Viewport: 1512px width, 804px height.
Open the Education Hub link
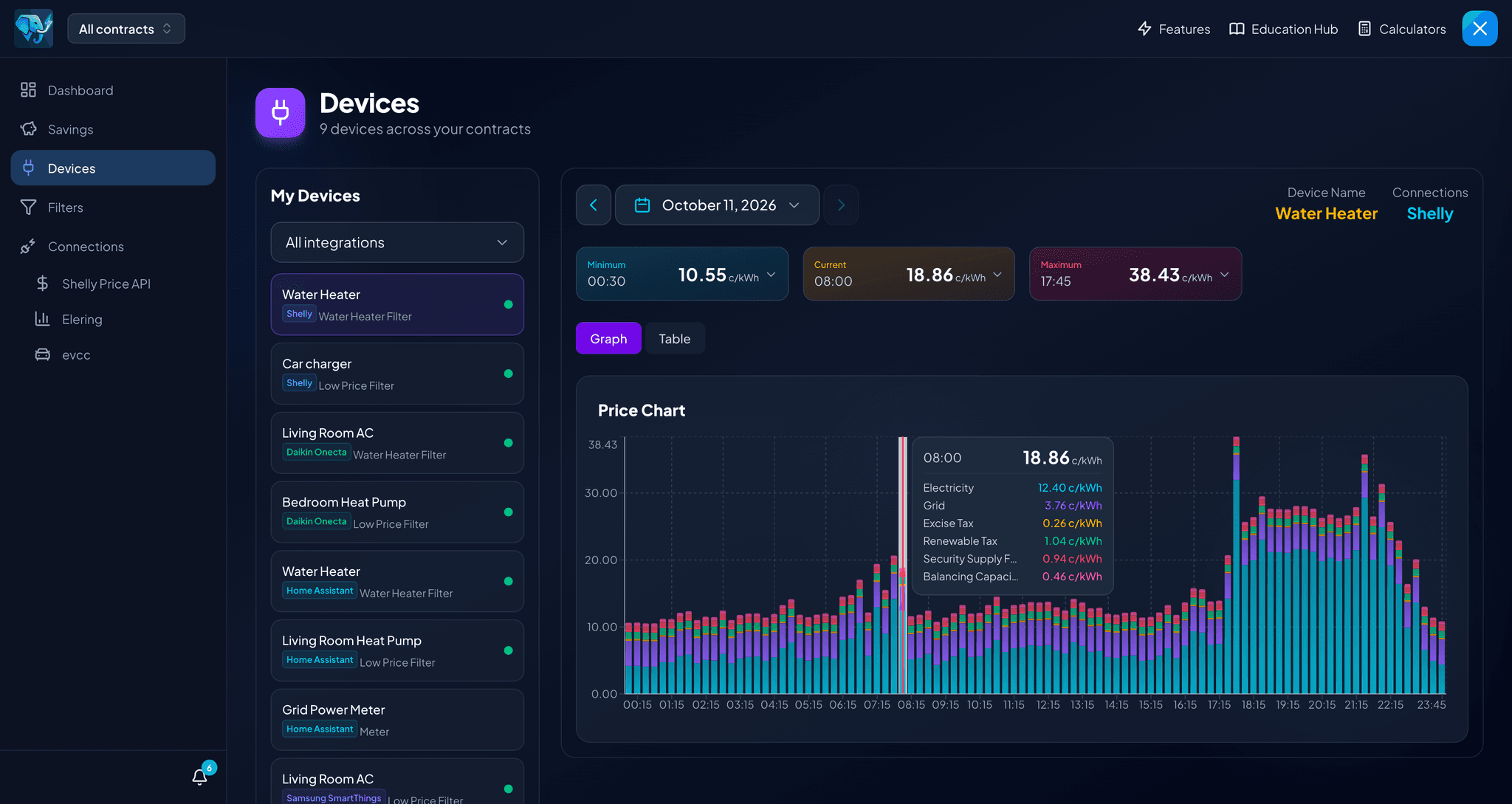pos(1283,29)
